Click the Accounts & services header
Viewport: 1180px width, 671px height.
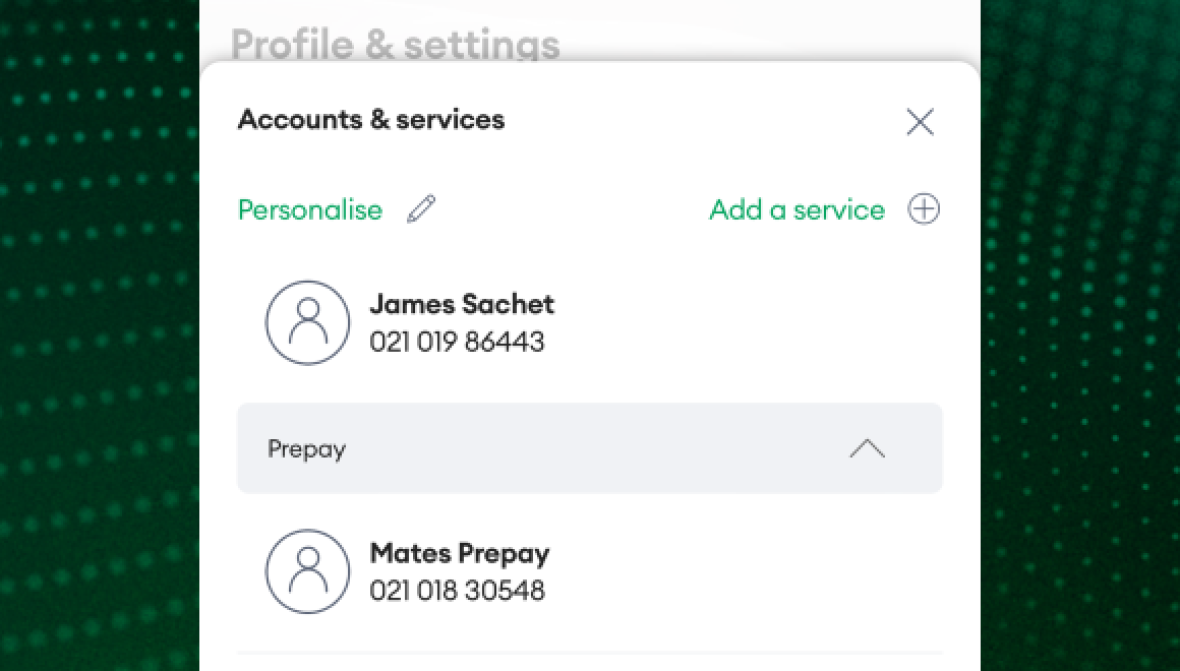tap(371, 119)
